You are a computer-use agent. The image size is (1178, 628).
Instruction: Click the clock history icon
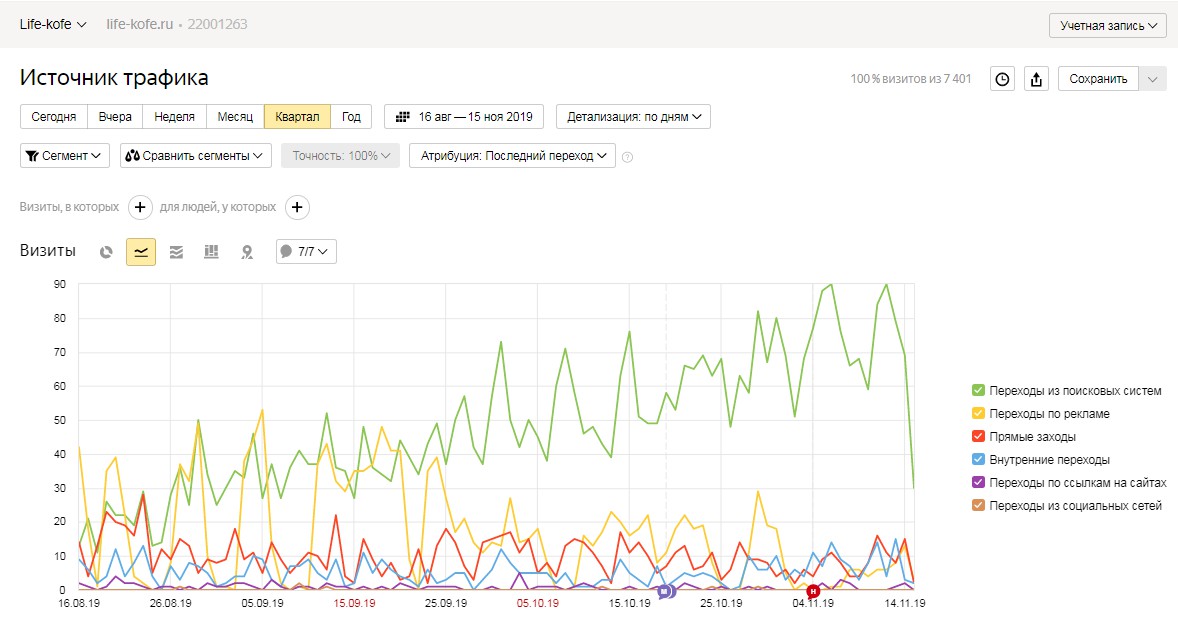point(1002,79)
